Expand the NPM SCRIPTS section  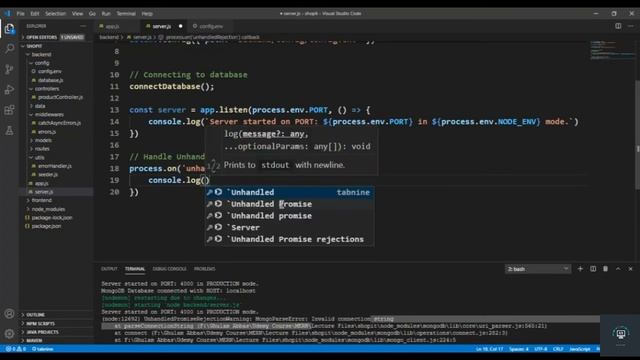pos(56,323)
